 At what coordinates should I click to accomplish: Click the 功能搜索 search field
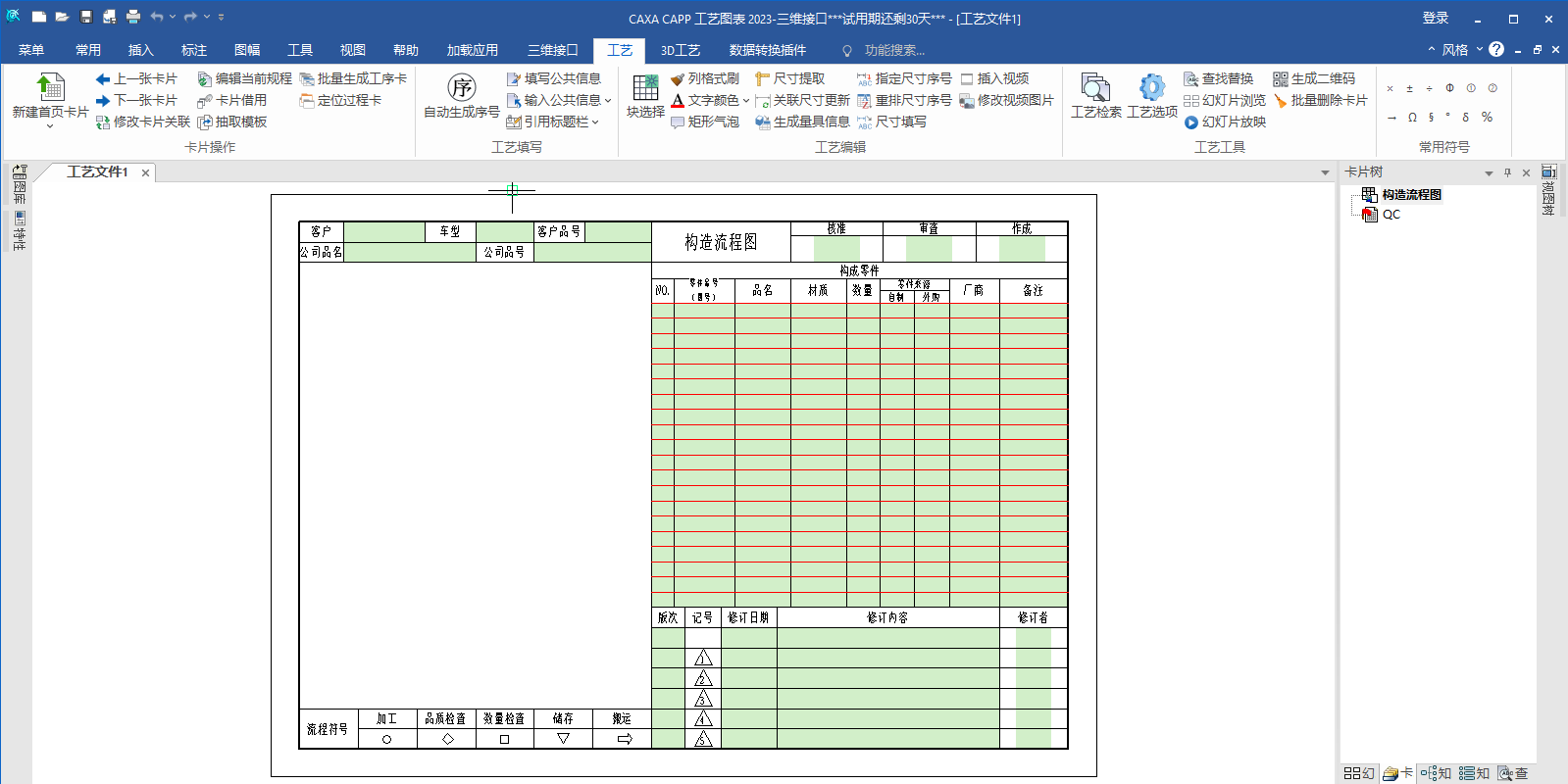click(893, 50)
